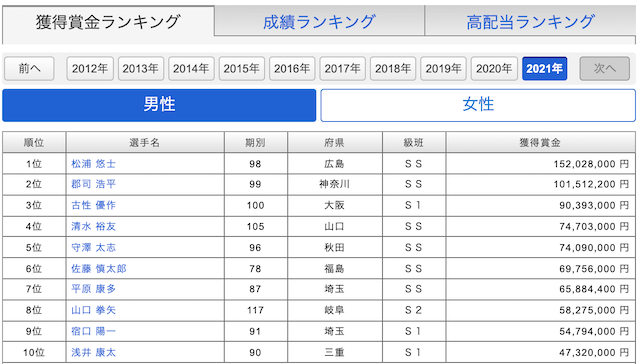Click the period cell 117
Screen dimensions: 640x364
256,311
